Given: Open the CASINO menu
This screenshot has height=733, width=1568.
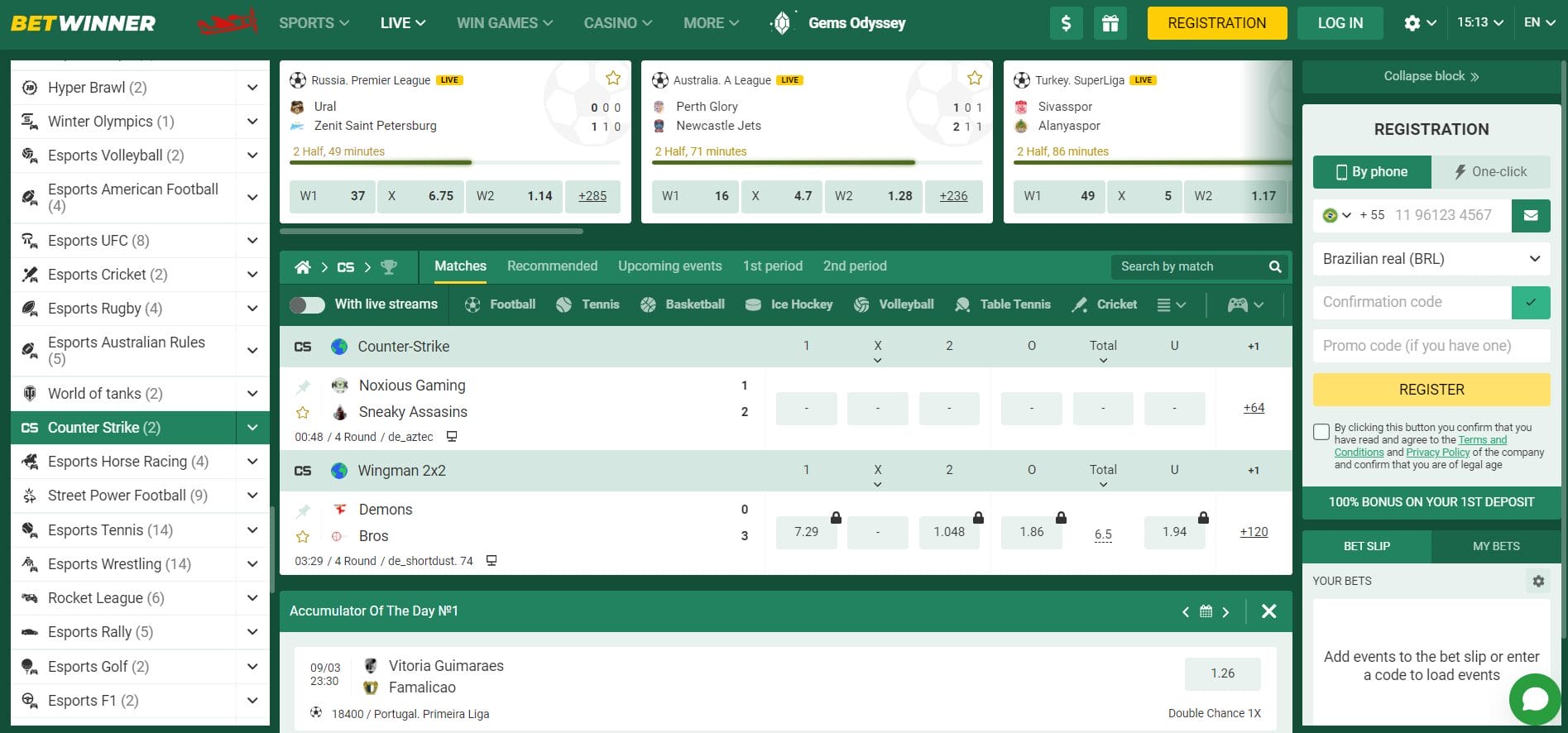Looking at the screenshot, I should pos(618,23).
